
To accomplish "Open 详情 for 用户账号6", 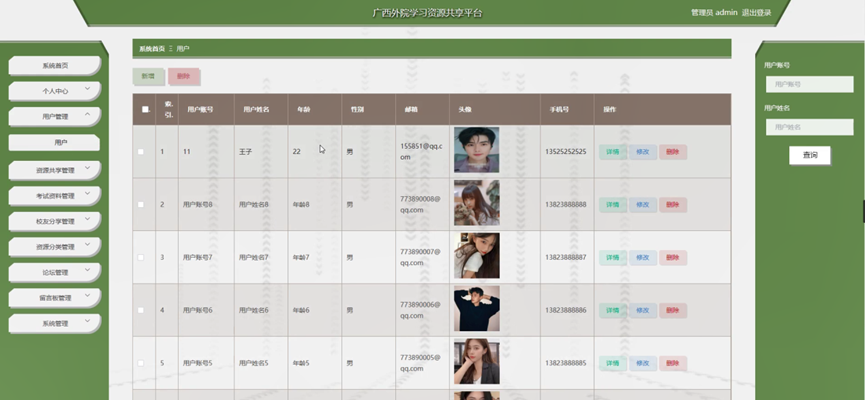I will [x=612, y=311].
